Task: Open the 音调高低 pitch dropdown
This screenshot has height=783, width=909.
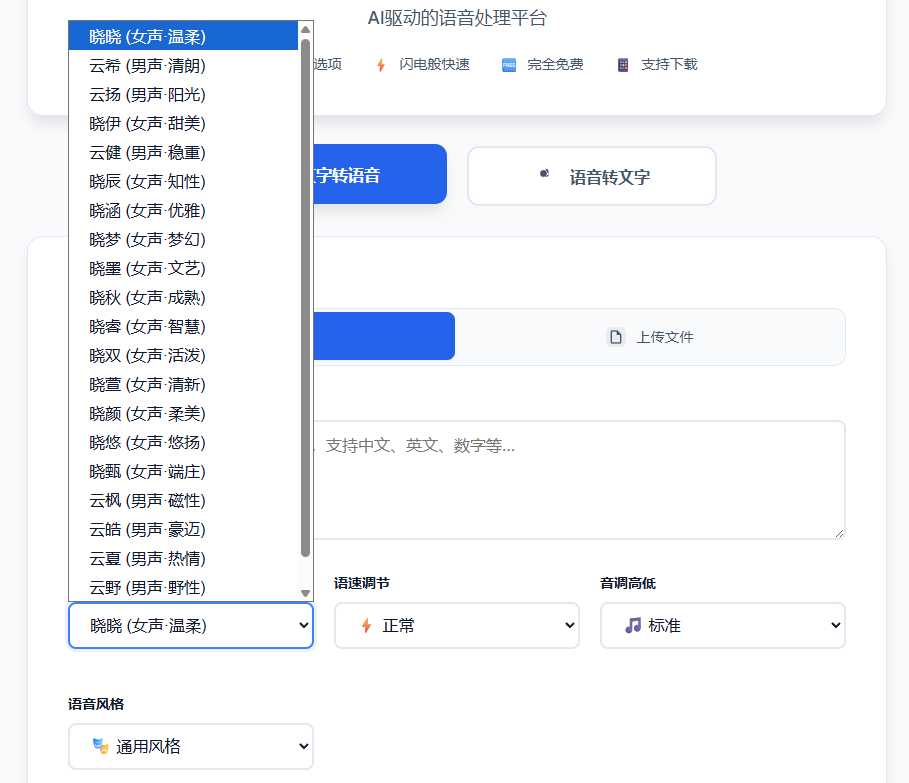Action: 722,625
